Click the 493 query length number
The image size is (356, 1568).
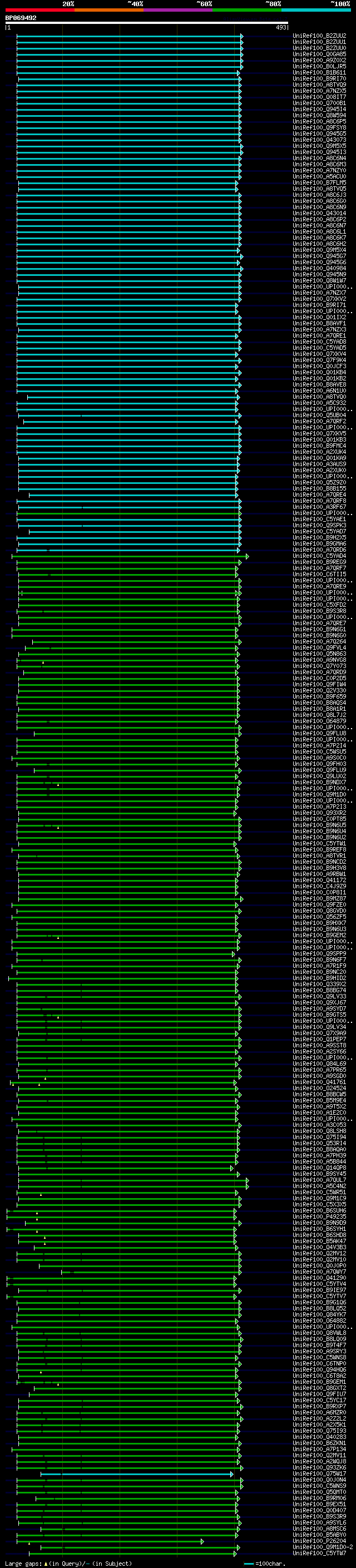[x=281, y=27]
